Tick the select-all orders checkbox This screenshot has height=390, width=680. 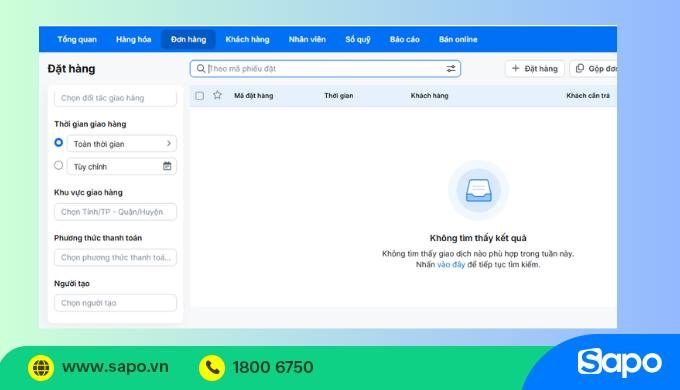[199, 95]
